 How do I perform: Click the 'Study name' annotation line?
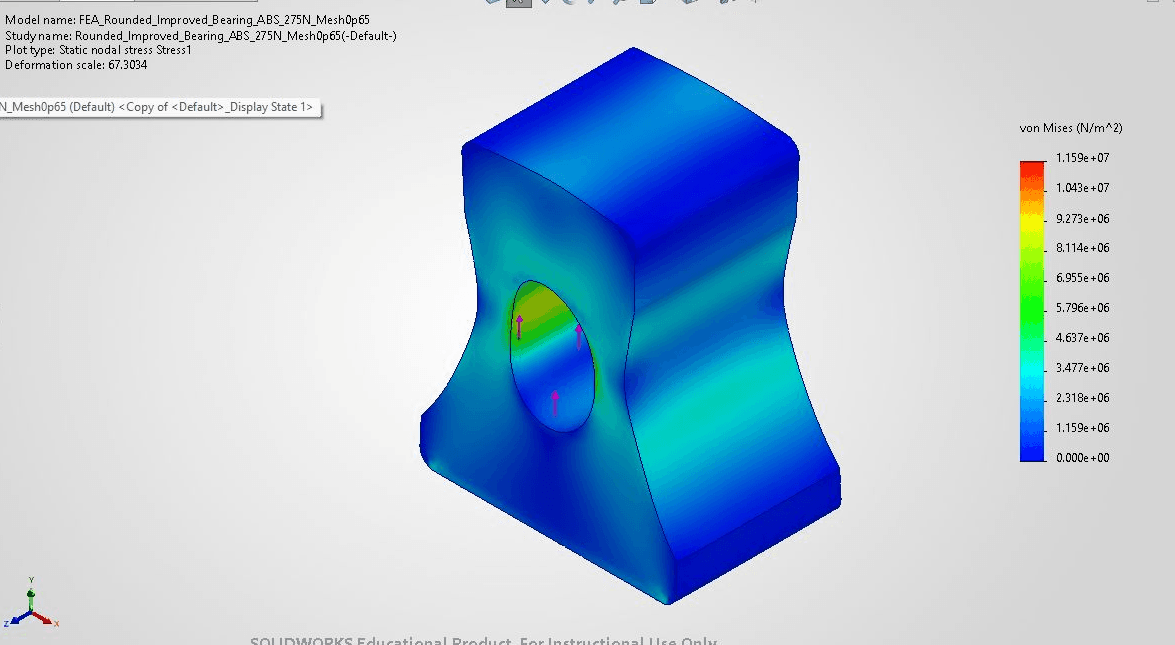pyautogui.click(x=201, y=35)
